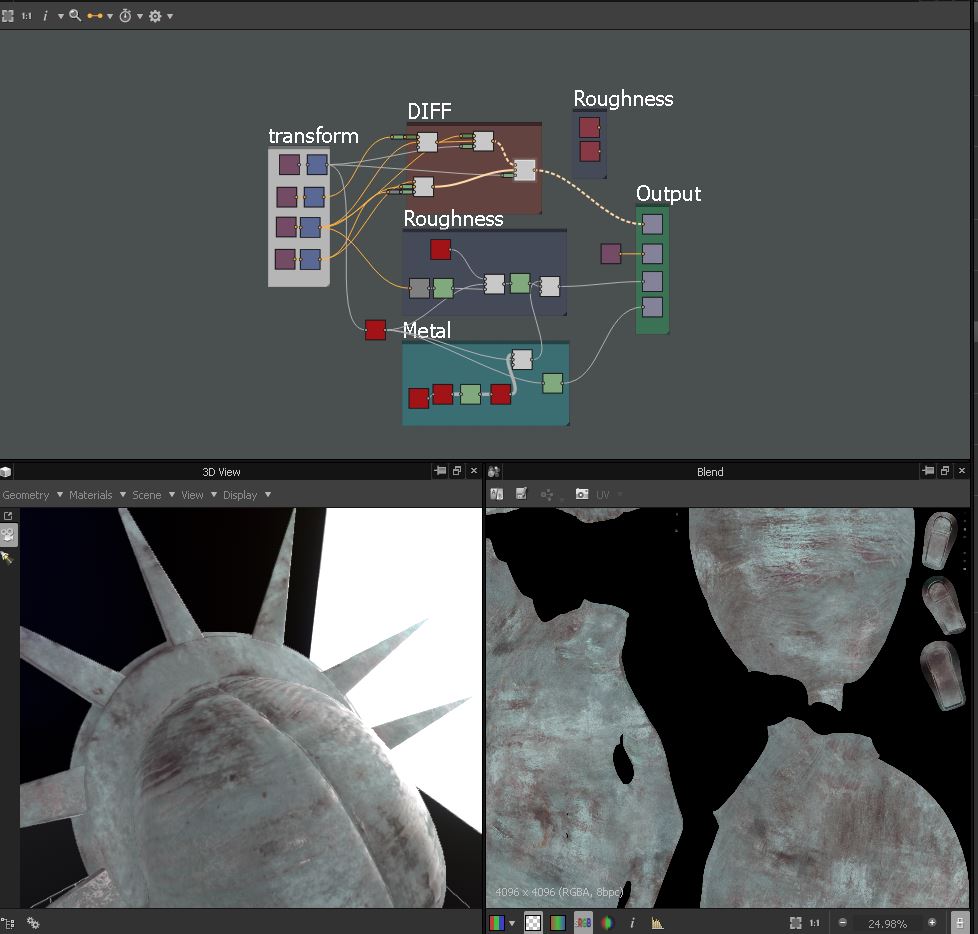Expand the info display dropdown arrow
This screenshot has width=978, height=934.
click(60, 16)
